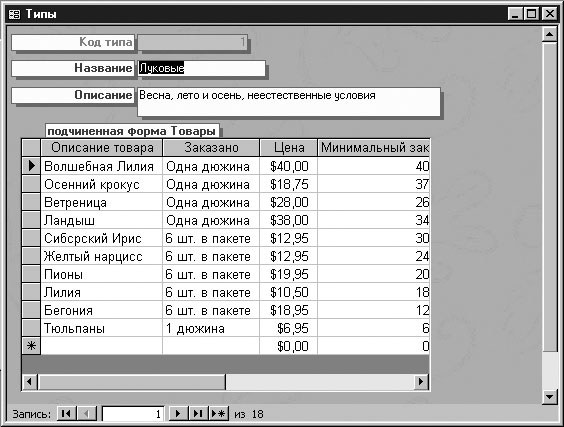Select row selector for Ветреница
The width and height of the screenshot is (564, 427).
[31, 202]
